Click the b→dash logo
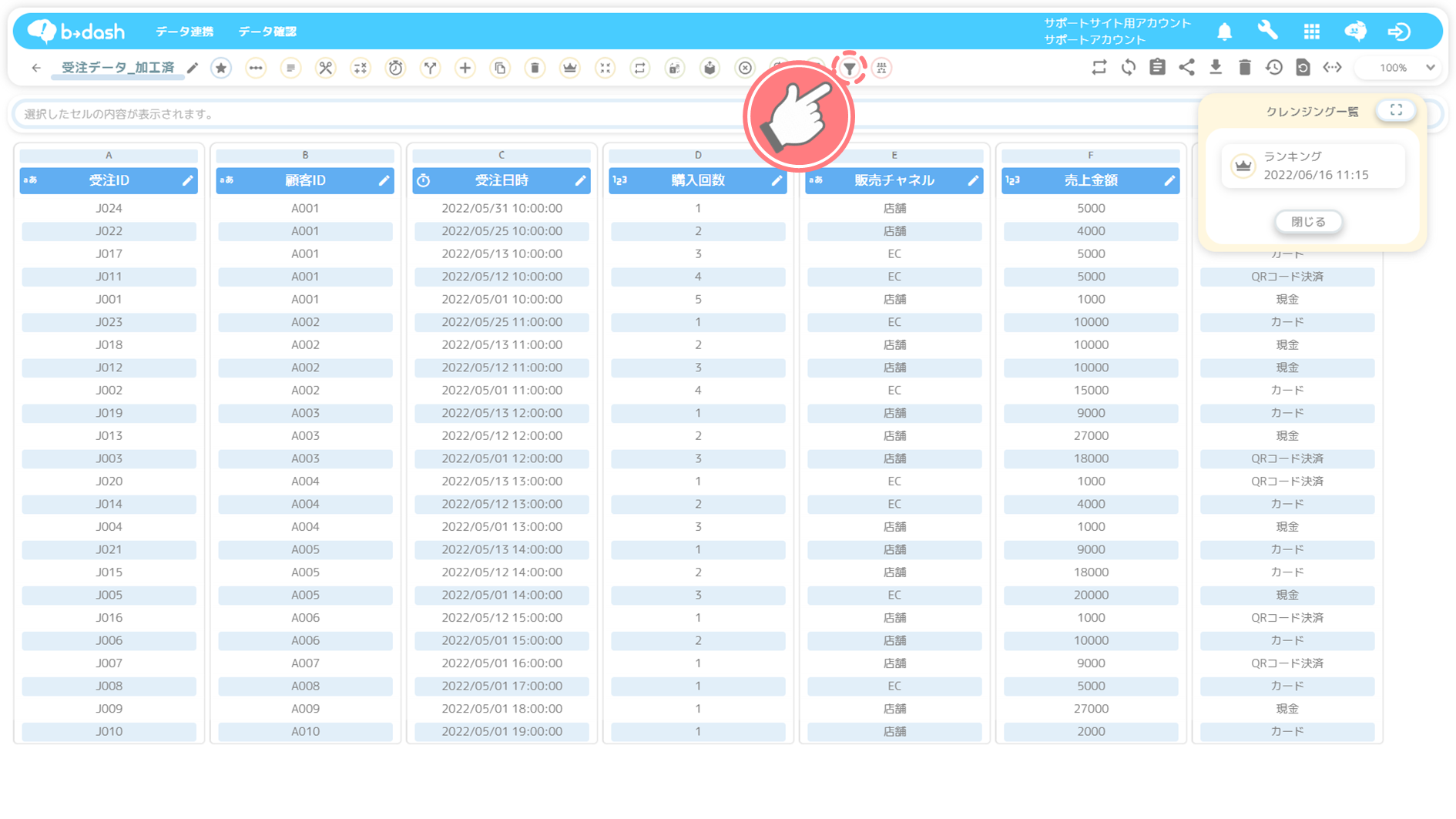This screenshot has width=1456, height=819. (75, 31)
